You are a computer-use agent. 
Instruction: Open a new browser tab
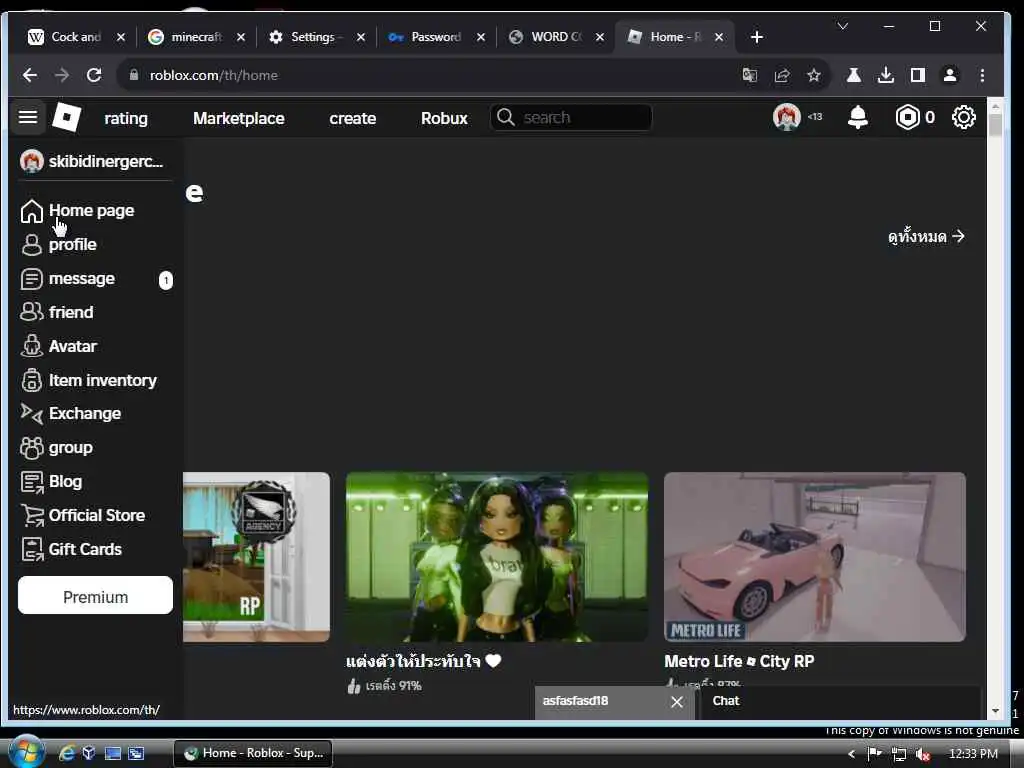(x=757, y=37)
